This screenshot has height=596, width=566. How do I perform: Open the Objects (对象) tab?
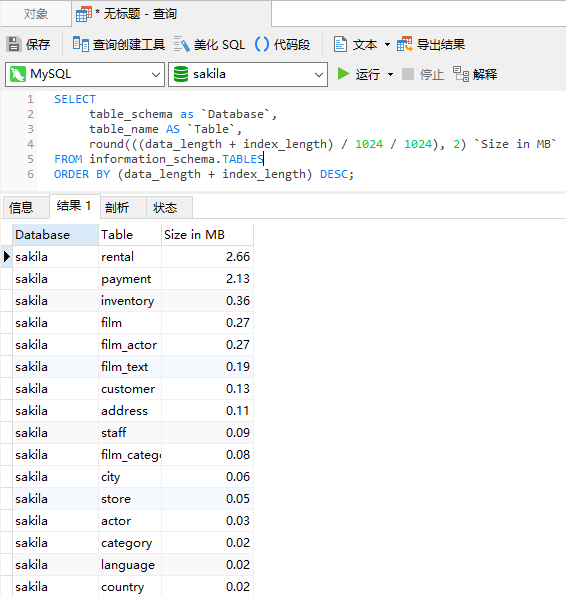(36, 14)
